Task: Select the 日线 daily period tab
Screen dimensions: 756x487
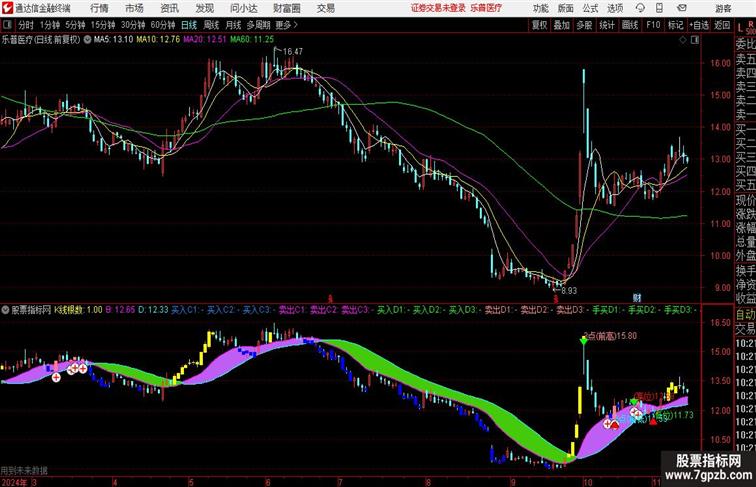Action: pos(189,25)
